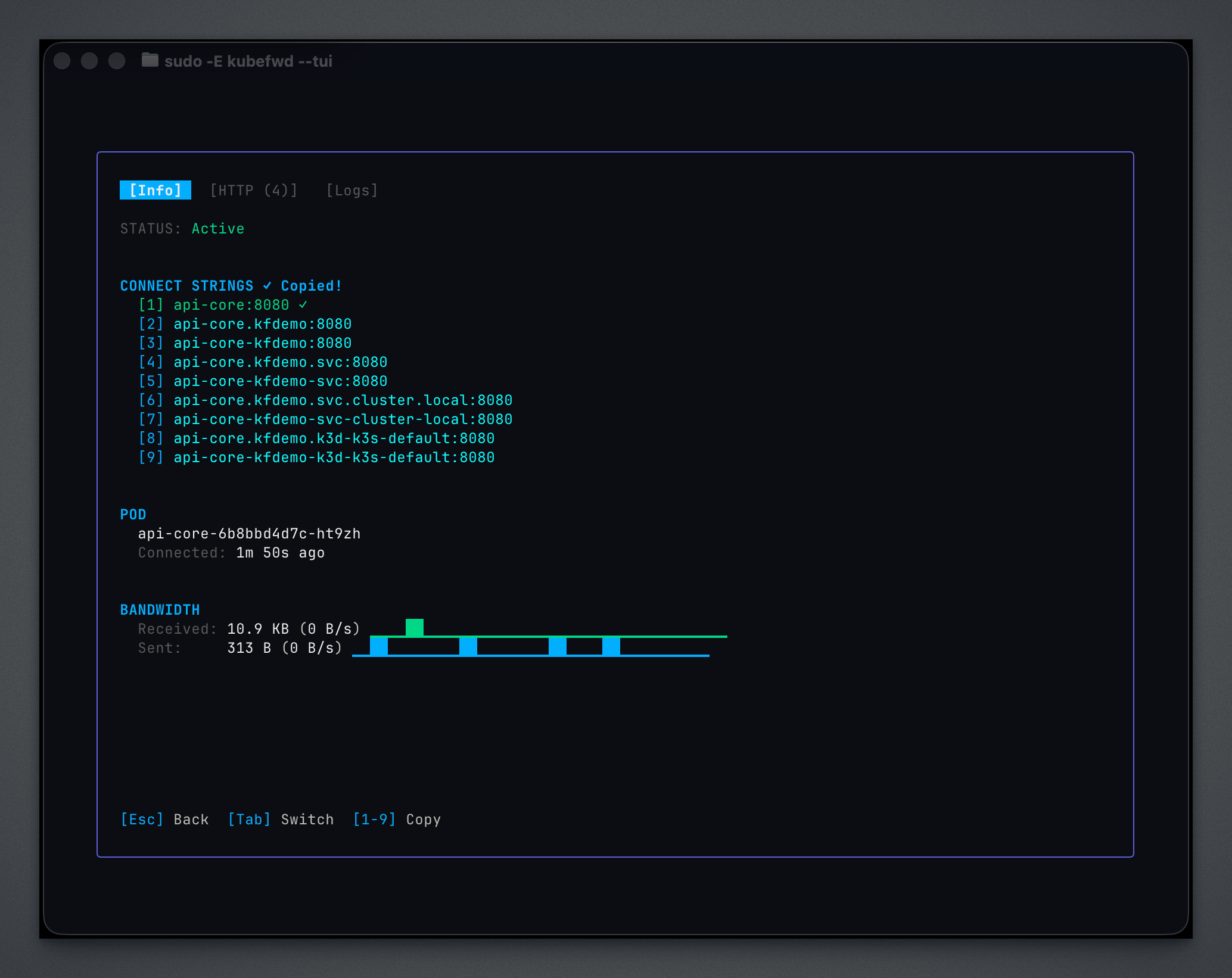This screenshot has width=1232, height=978.
Task: Click the leftmost window control dot
Action: click(62, 61)
